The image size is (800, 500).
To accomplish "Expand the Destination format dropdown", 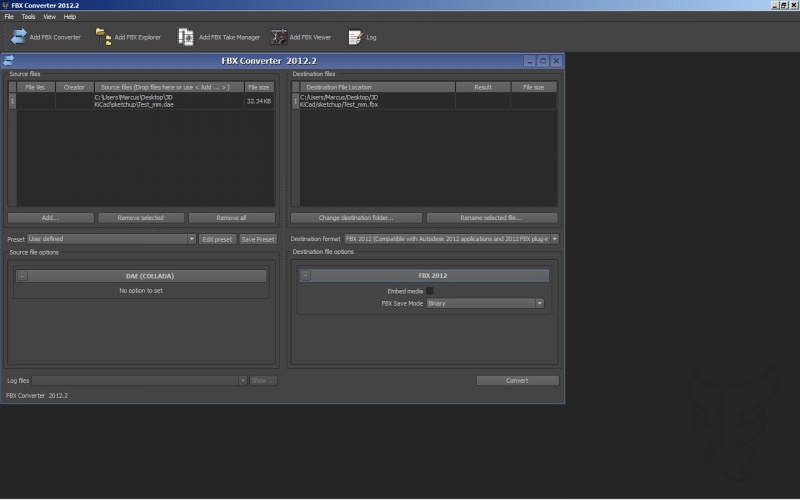I will tap(451, 239).
